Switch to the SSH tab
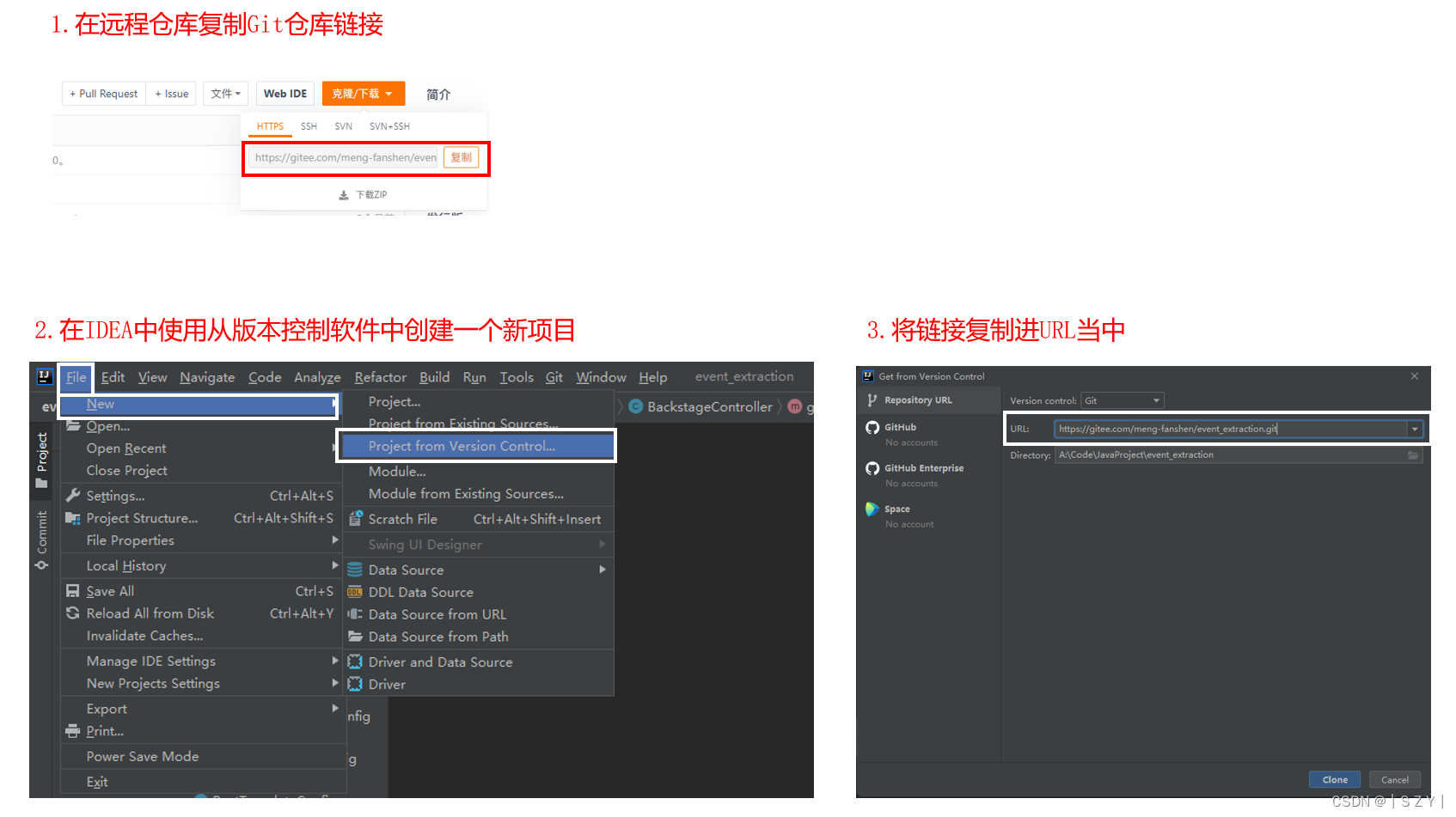Image resolution: width=1456 pixels, height=817 pixels. point(309,126)
